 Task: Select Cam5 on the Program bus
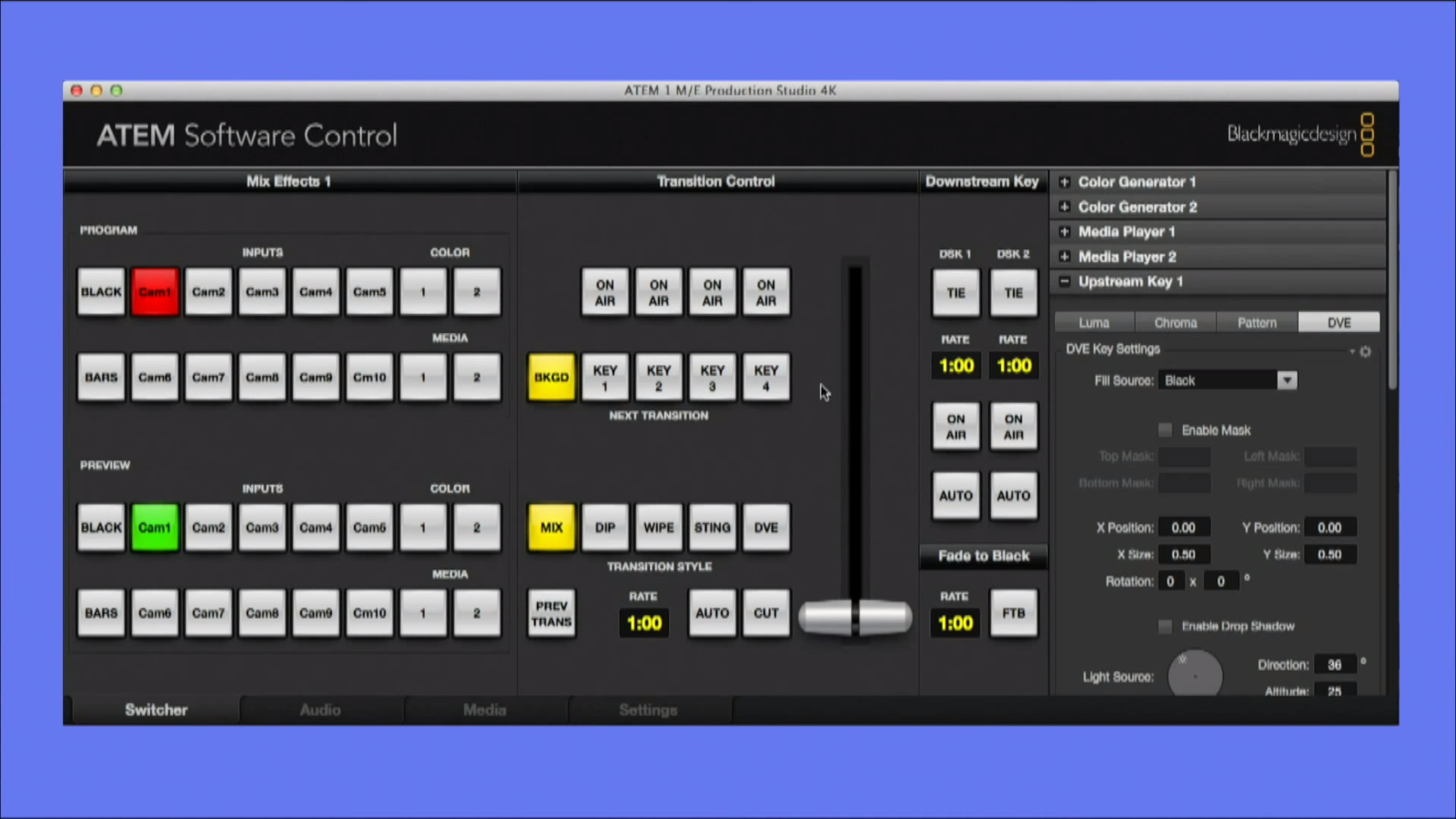(x=369, y=292)
